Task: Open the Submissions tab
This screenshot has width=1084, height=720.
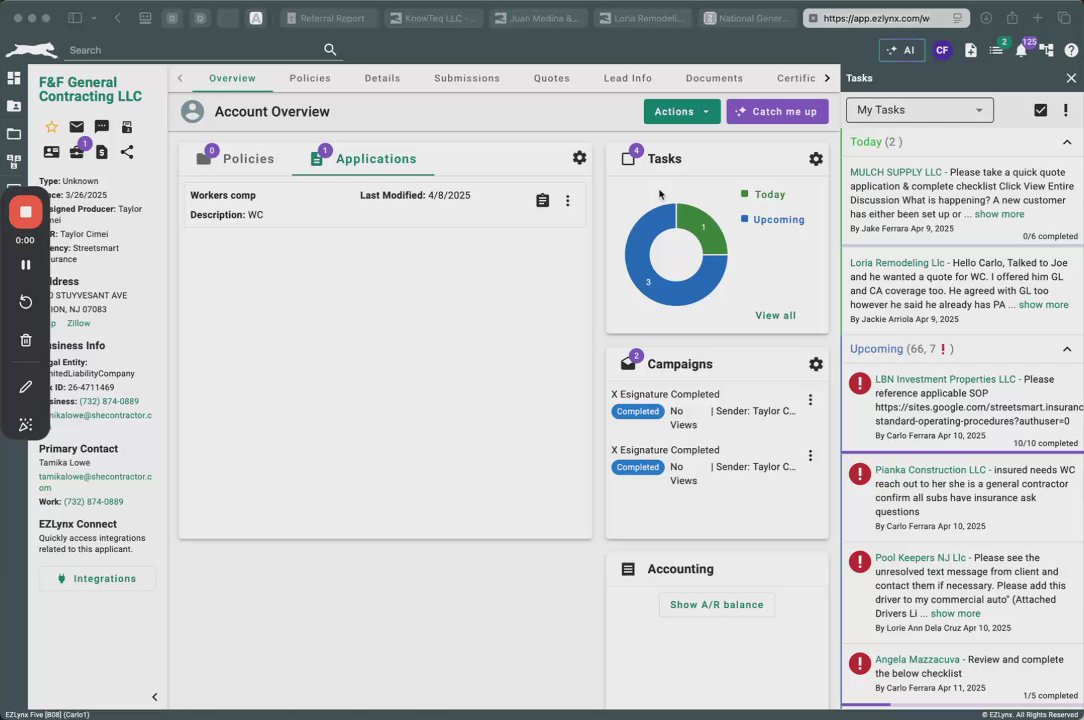Action: pos(467,78)
